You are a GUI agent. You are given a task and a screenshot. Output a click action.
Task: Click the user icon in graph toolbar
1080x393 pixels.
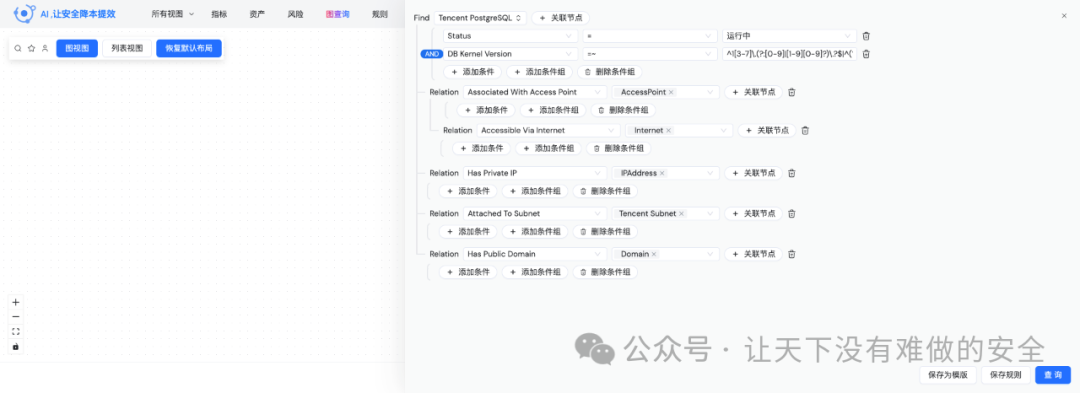[45, 48]
